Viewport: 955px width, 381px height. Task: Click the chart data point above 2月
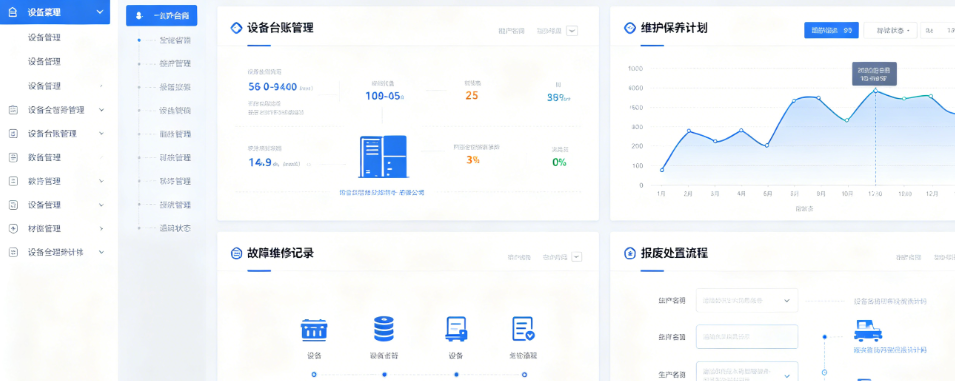pyautogui.click(x=688, y=131)
